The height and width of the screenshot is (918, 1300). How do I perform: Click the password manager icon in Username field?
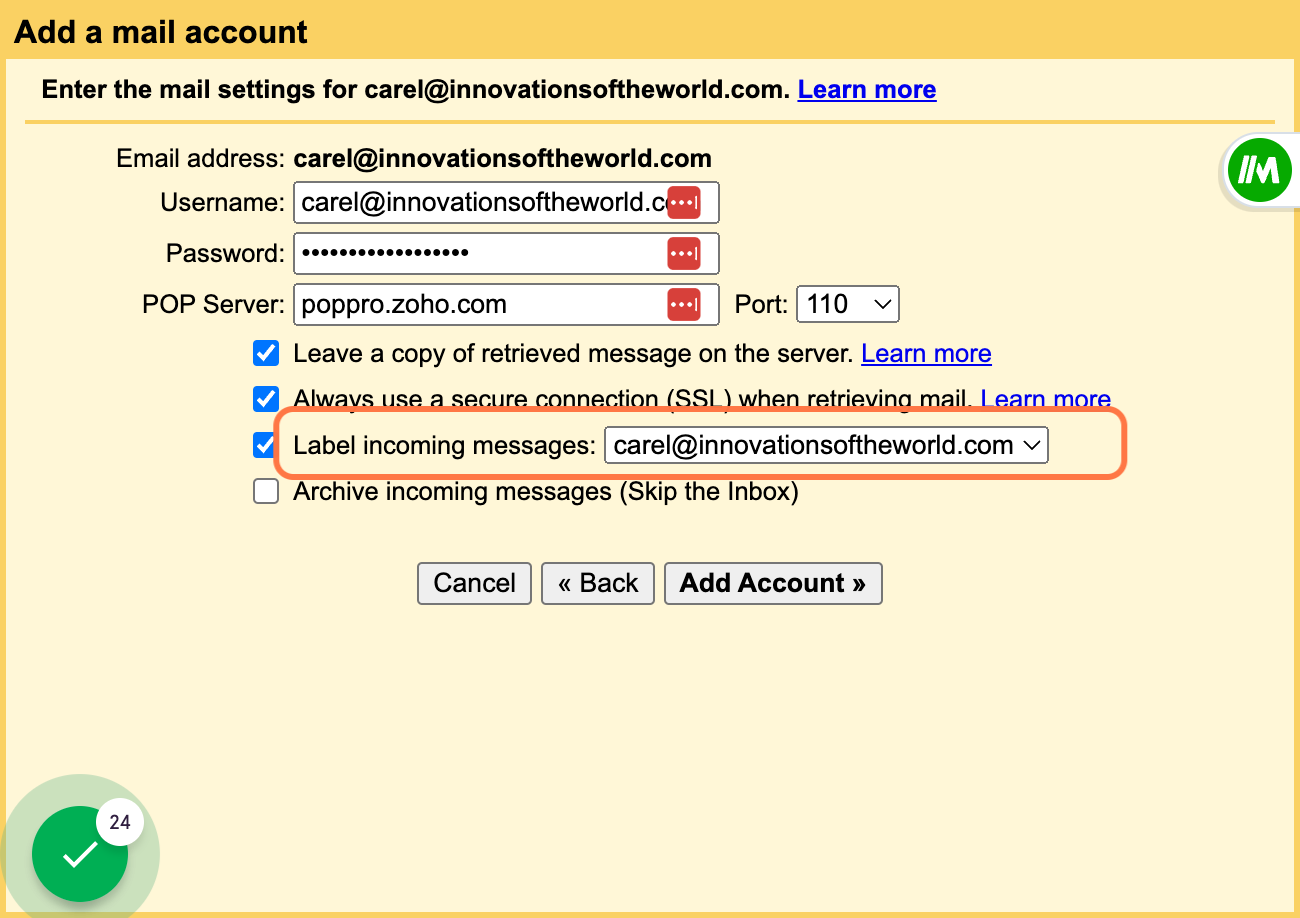tap(684, 202)
